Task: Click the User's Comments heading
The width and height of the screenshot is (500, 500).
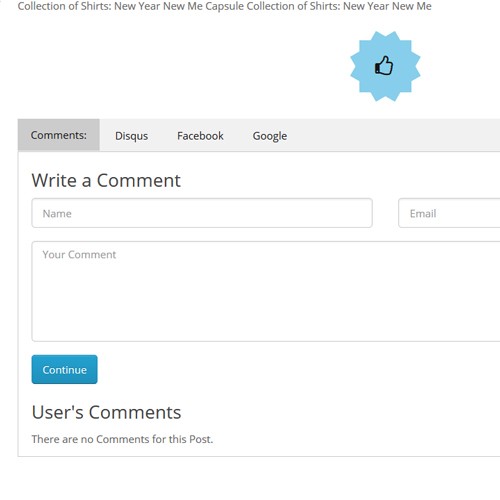Action: pos(106,412)
